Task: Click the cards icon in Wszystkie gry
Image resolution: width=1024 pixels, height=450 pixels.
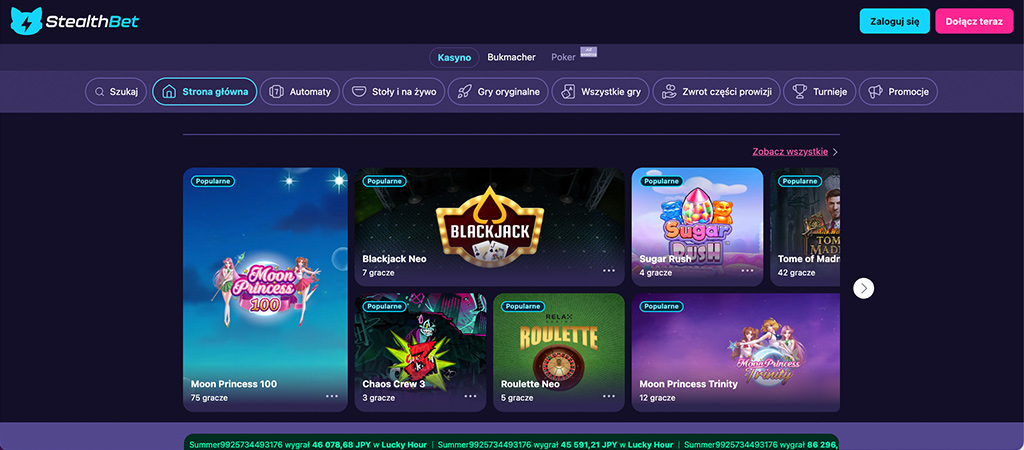Action: 568,92
